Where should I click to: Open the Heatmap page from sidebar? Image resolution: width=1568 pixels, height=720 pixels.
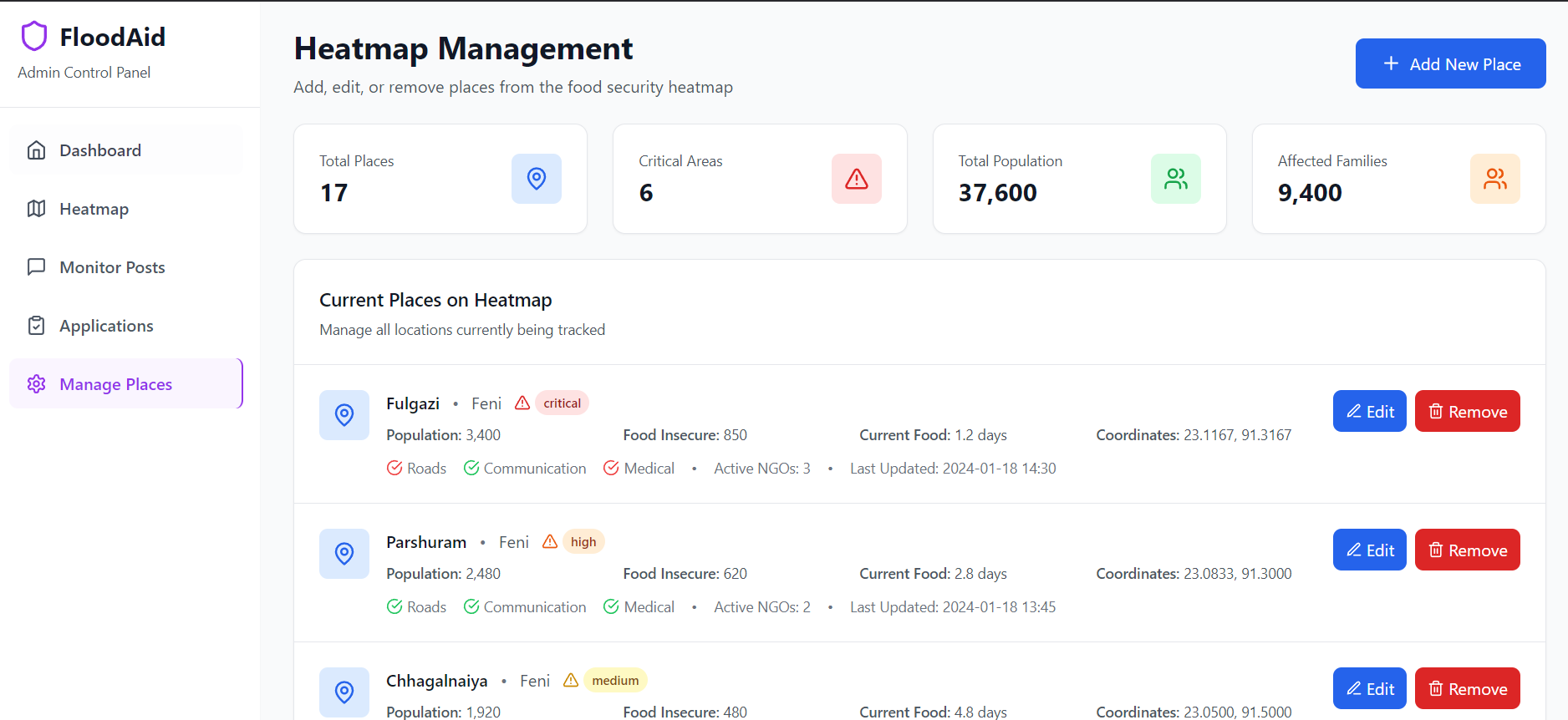126,209
